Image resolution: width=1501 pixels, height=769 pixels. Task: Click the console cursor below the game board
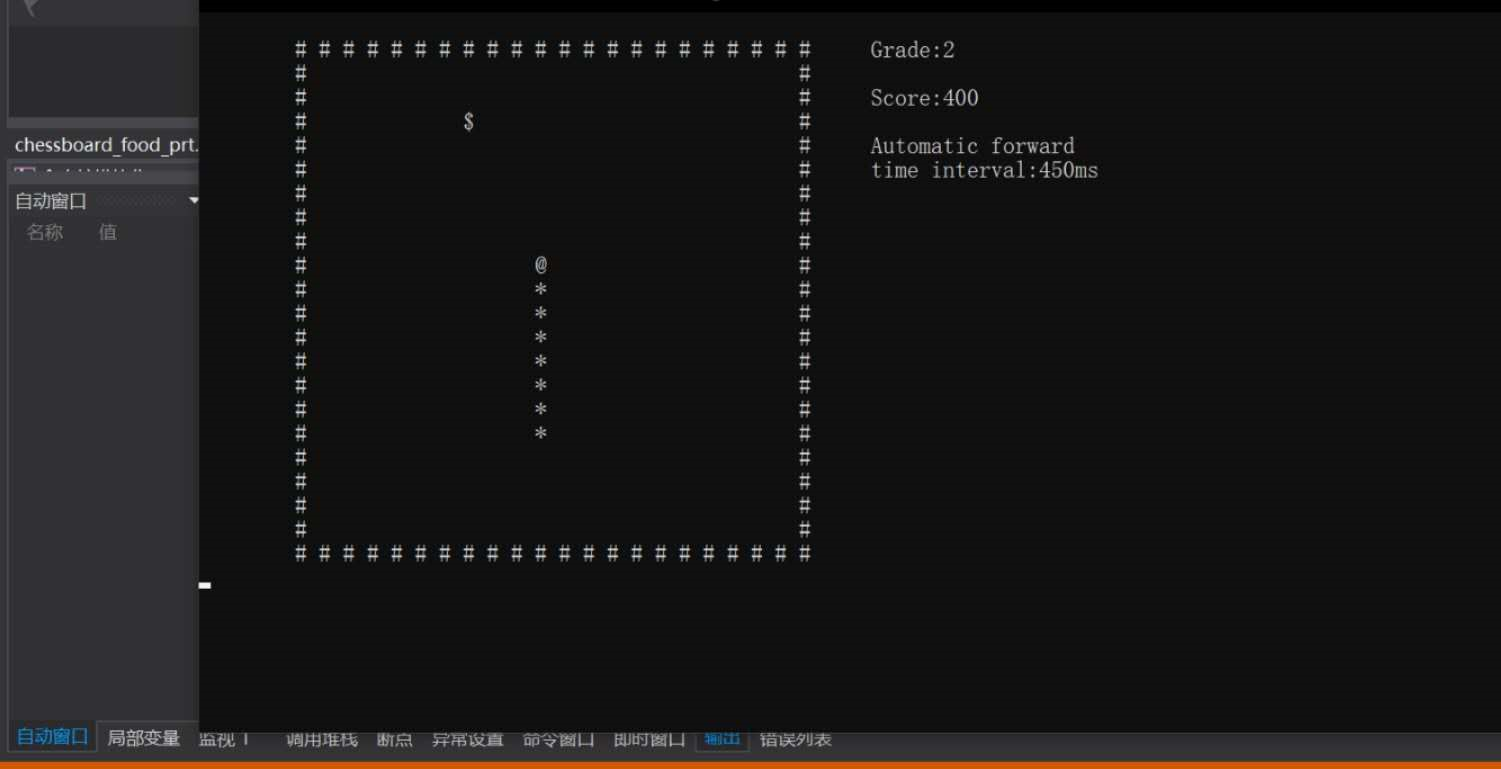pos(206,585)
